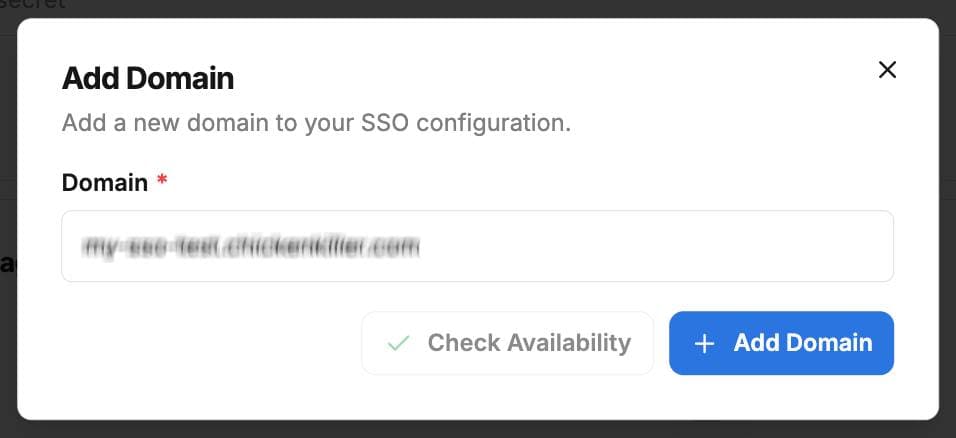Click the bold Add Domain dialog title
Image resolution: width=956 pixels, height=438 pixels.
click(x=148, y=78)
